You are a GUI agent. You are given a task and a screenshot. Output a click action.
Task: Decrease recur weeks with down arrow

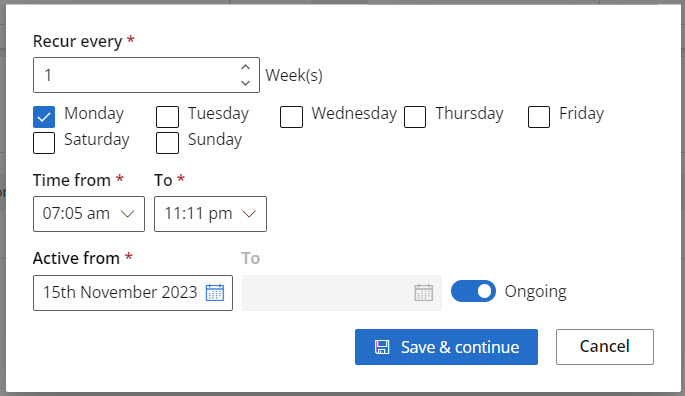pos(246,83)
